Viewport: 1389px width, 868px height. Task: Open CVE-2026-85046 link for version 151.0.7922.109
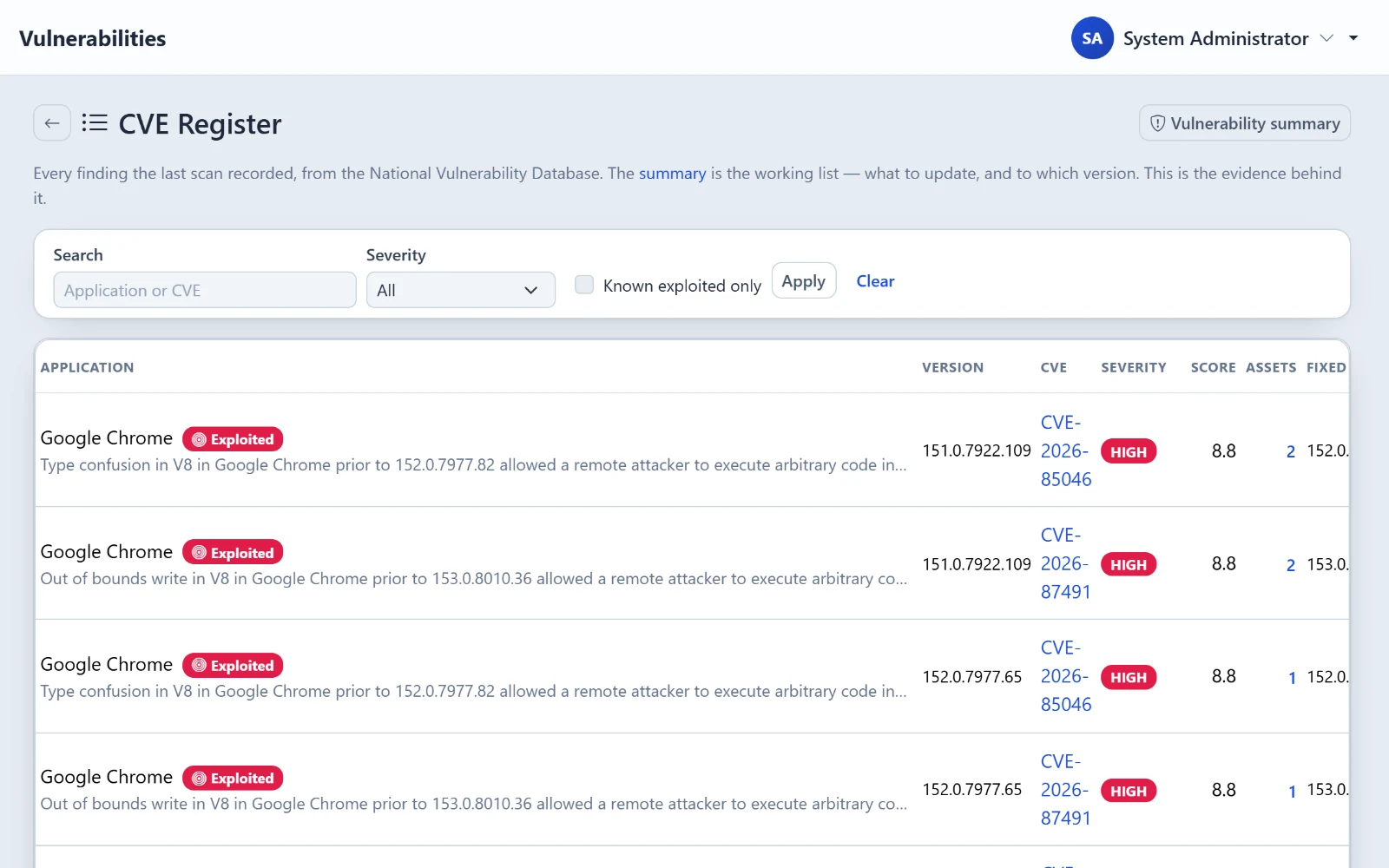pyautogui.click(x=1066, y=450)
